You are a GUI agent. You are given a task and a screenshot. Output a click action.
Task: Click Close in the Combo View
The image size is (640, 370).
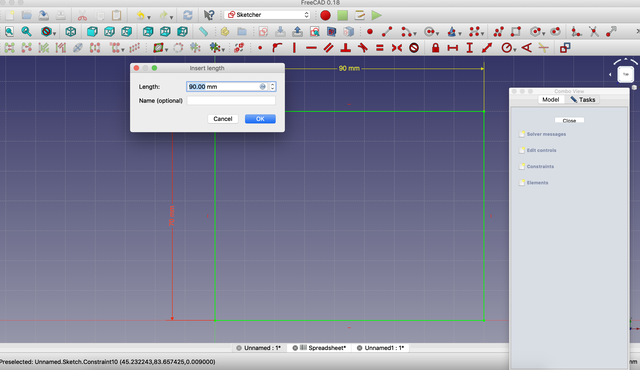[569, 120]
